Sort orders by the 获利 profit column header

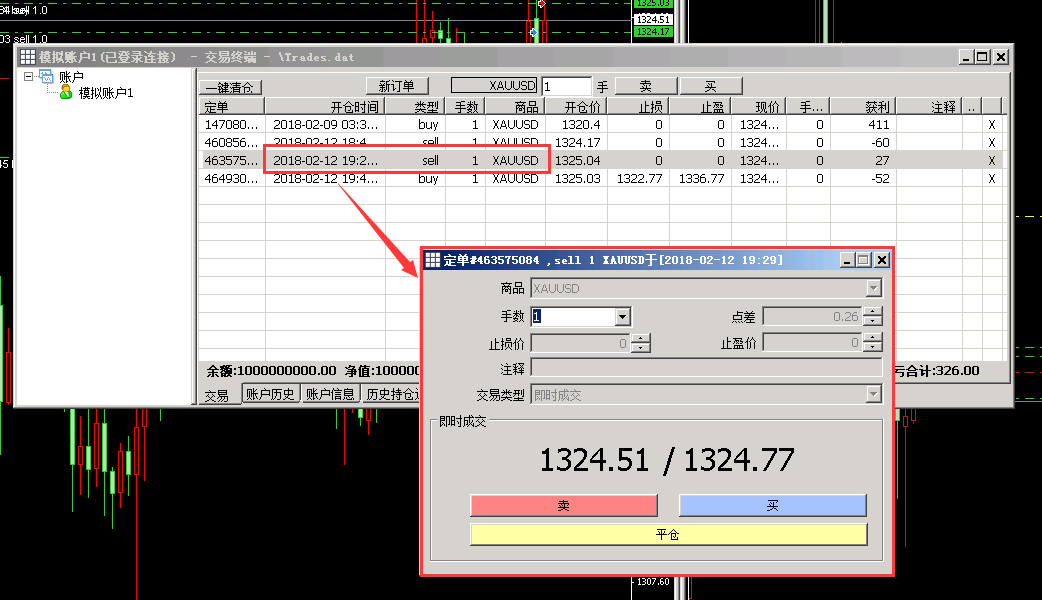coord(865,106)
